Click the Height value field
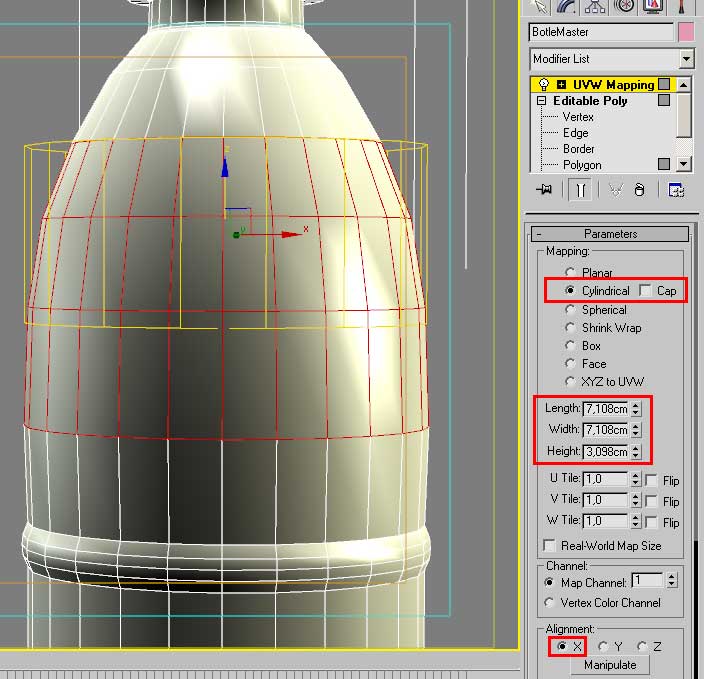Image resolution: width=704 pixels, height=679 pixels. (605, 451)
